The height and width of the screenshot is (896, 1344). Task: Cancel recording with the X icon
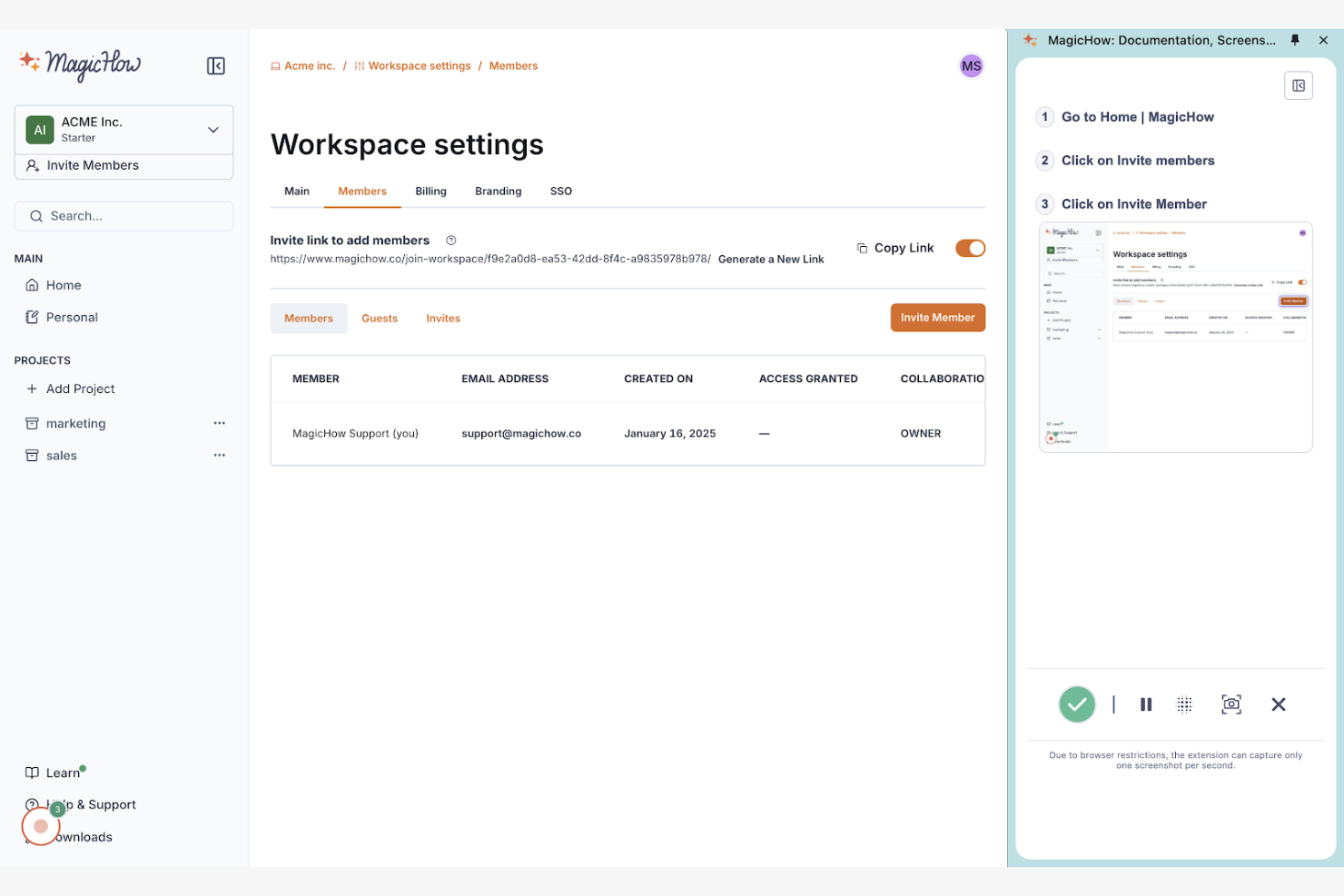point(1279,704)
